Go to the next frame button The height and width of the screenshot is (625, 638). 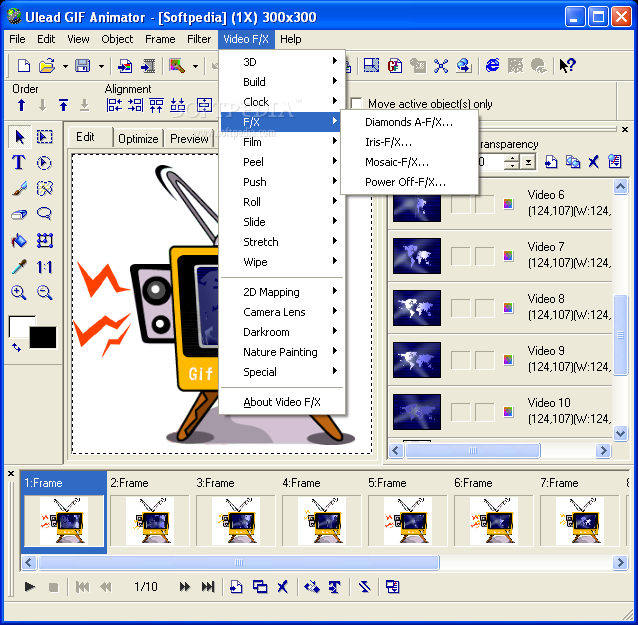coord(184,586)
